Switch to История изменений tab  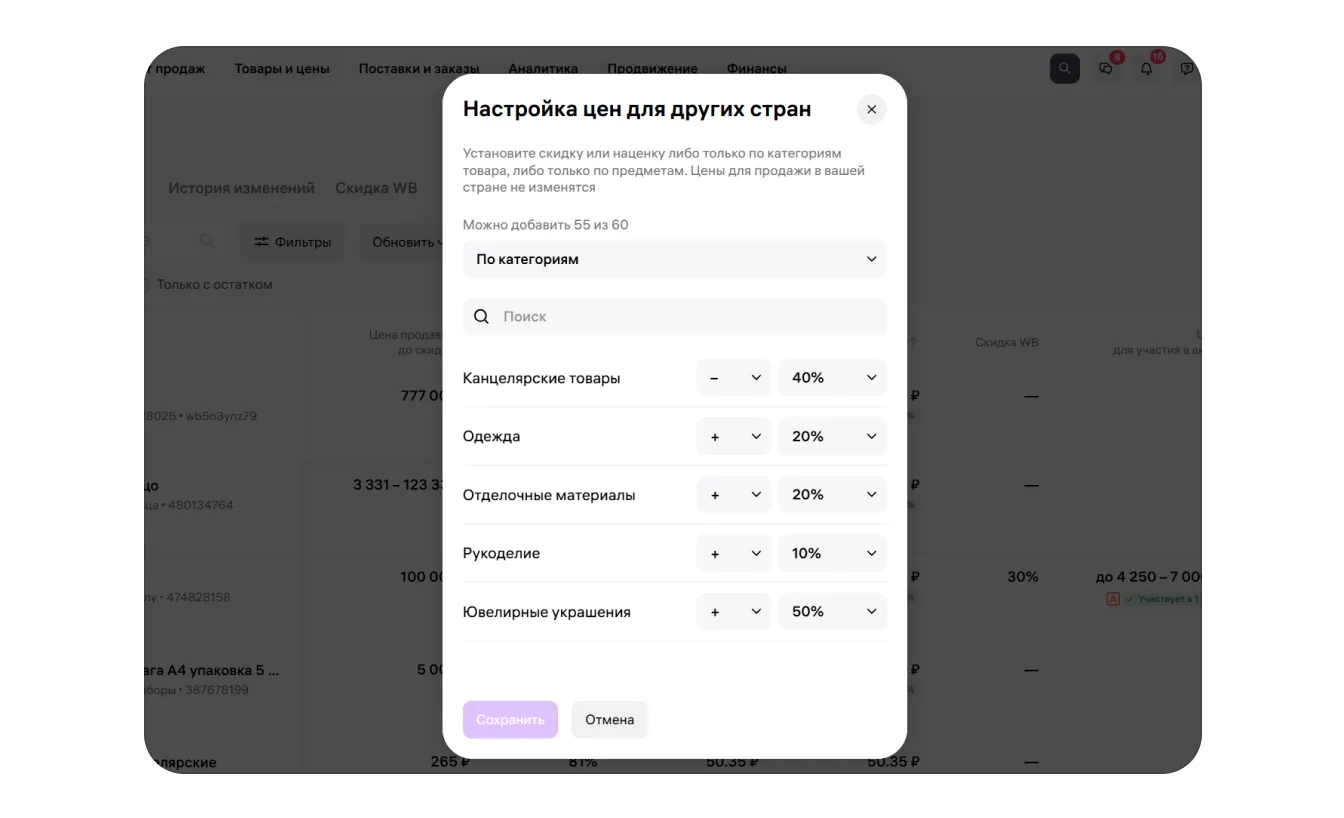click(x=241, y=188)
